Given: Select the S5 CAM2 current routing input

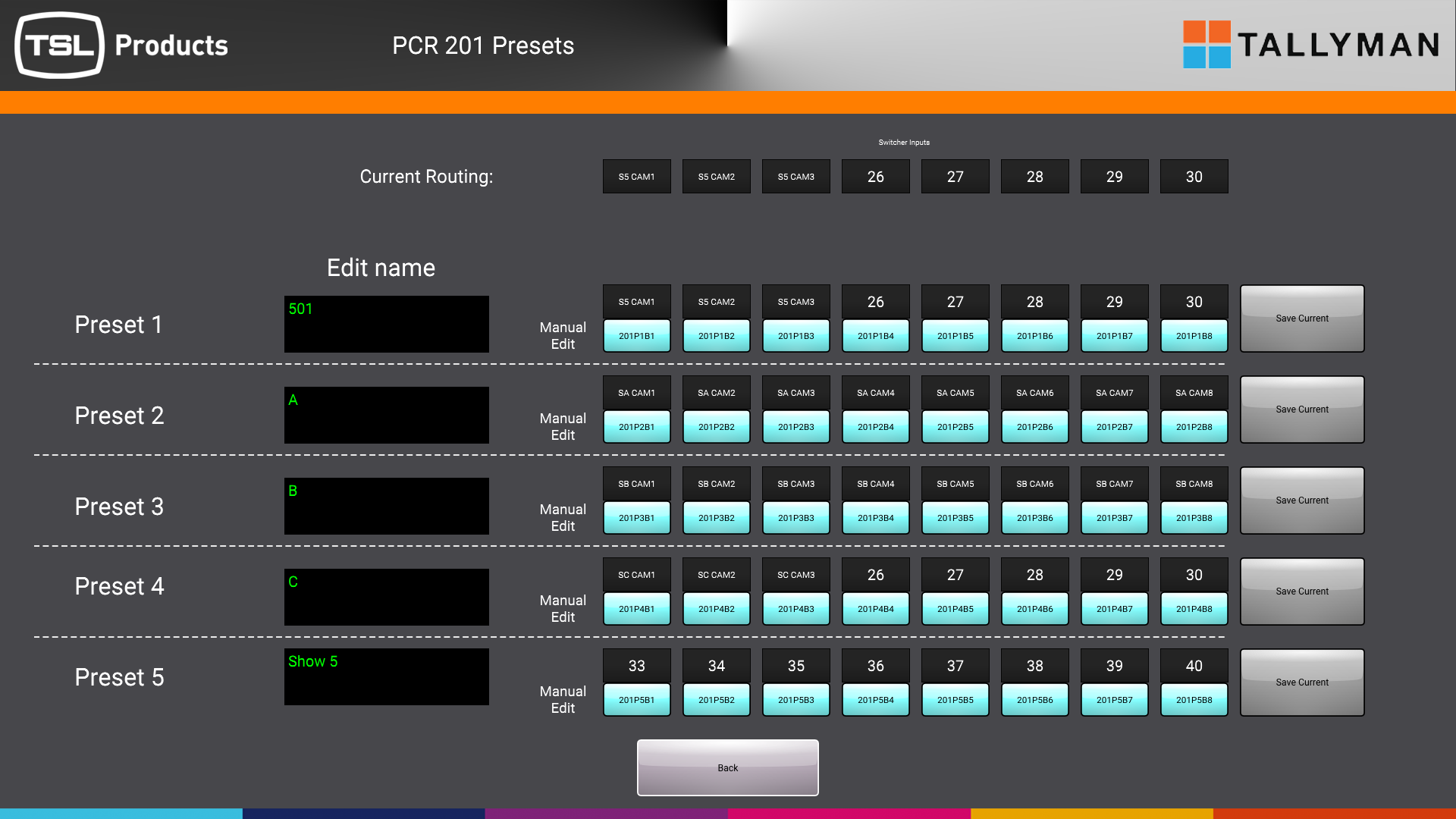Looking at the screenshot, I should pos(716,176).
